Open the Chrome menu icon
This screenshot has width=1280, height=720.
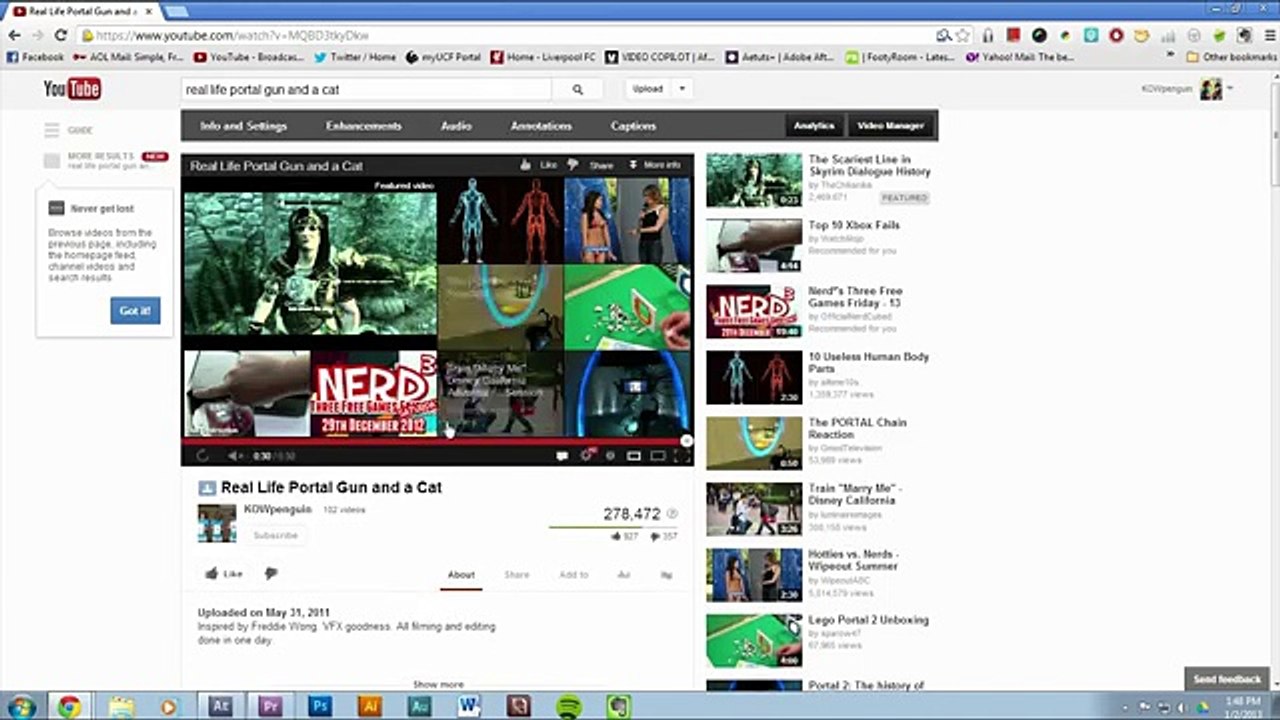tap(1270, 35)
